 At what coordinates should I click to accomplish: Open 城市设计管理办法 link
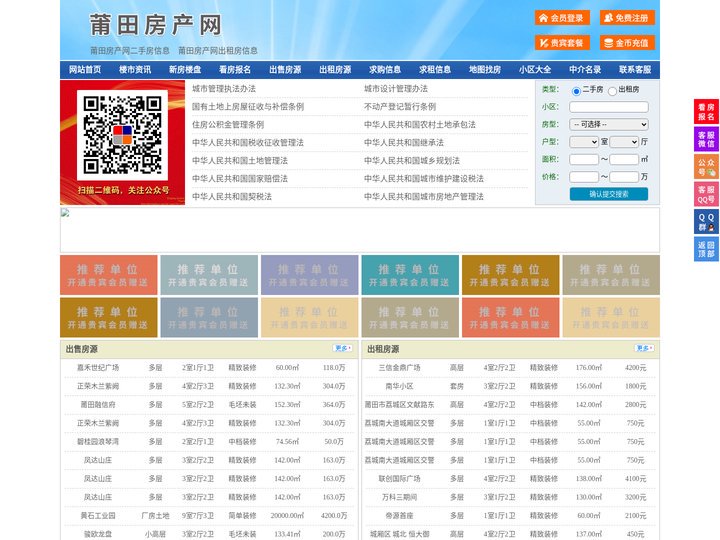(396, 89)
